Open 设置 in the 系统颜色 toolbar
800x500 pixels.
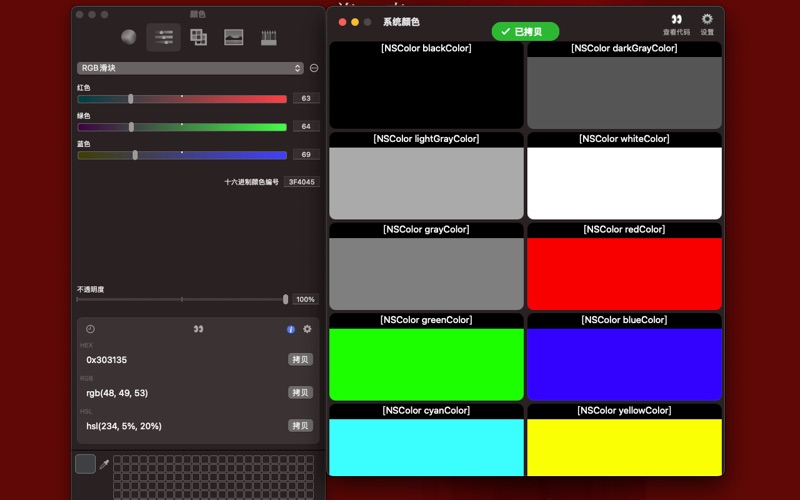click(707, 24)
